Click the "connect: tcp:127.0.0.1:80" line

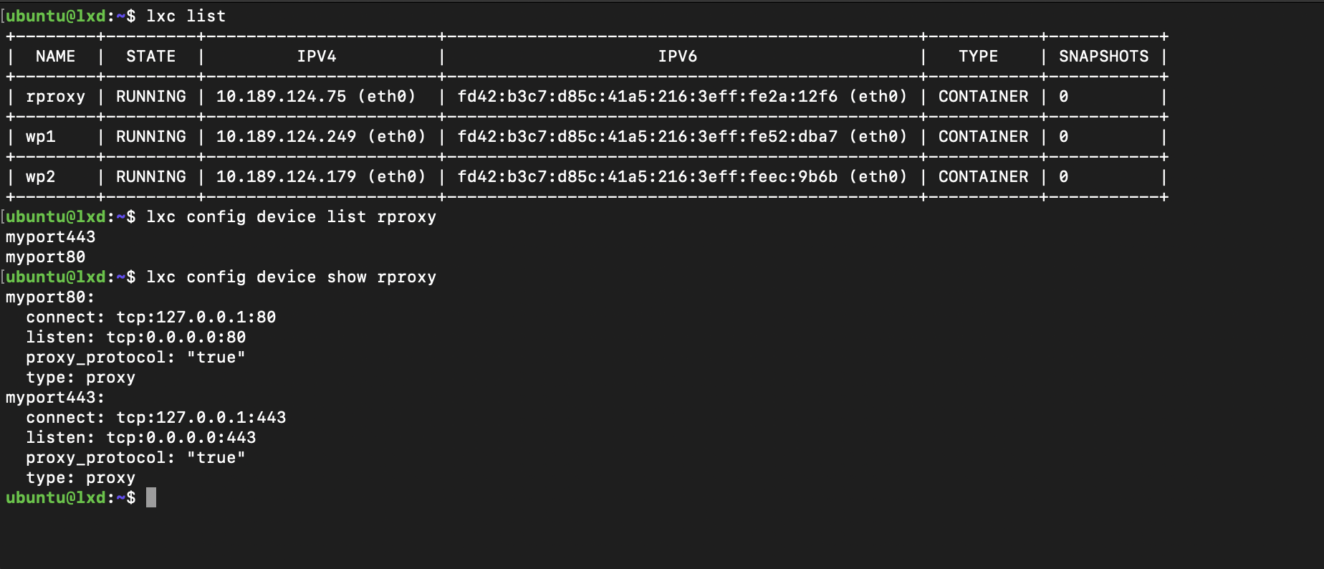pyautogui.click(x=151, y=317)
